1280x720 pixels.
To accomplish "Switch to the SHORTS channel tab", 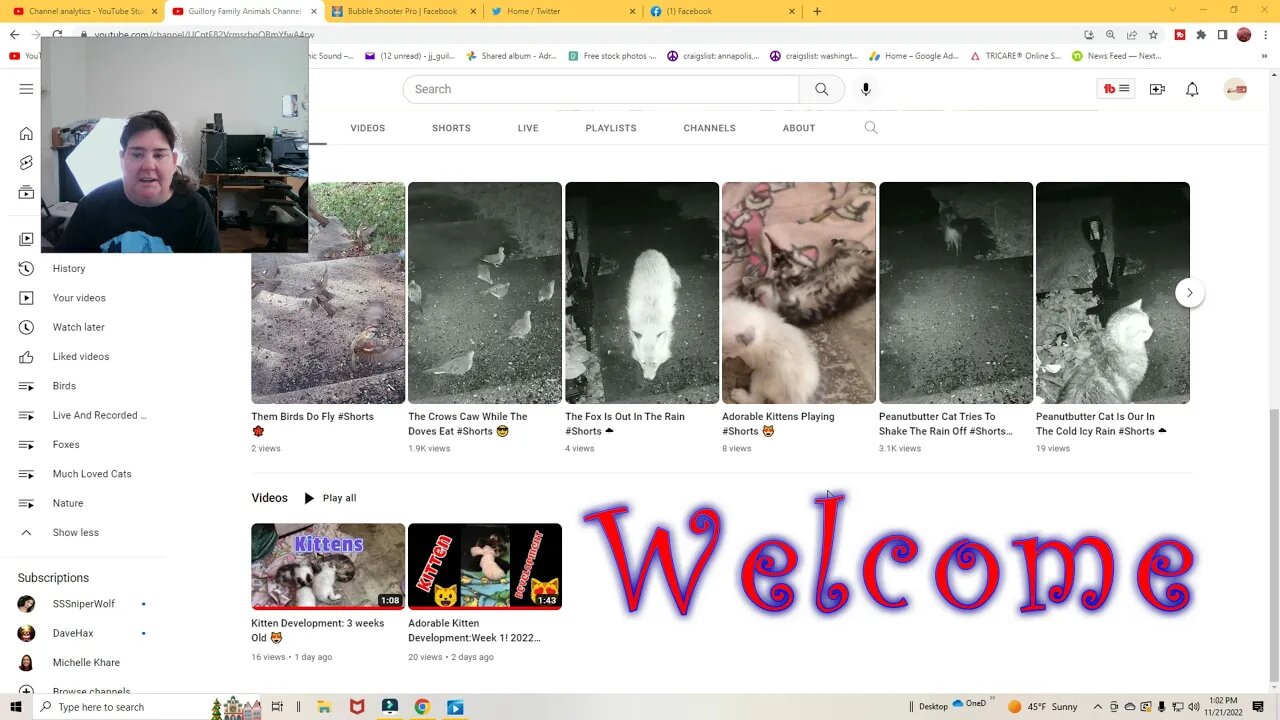I will tap(451, 128).
